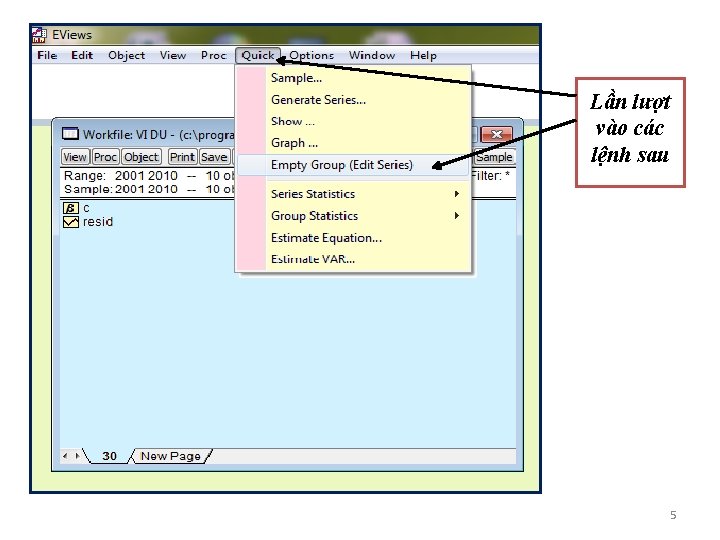The width and height of the screenshot is (720, 540).
Task: Click the Range: 2001 2010 text
Action: click(121, 176)
